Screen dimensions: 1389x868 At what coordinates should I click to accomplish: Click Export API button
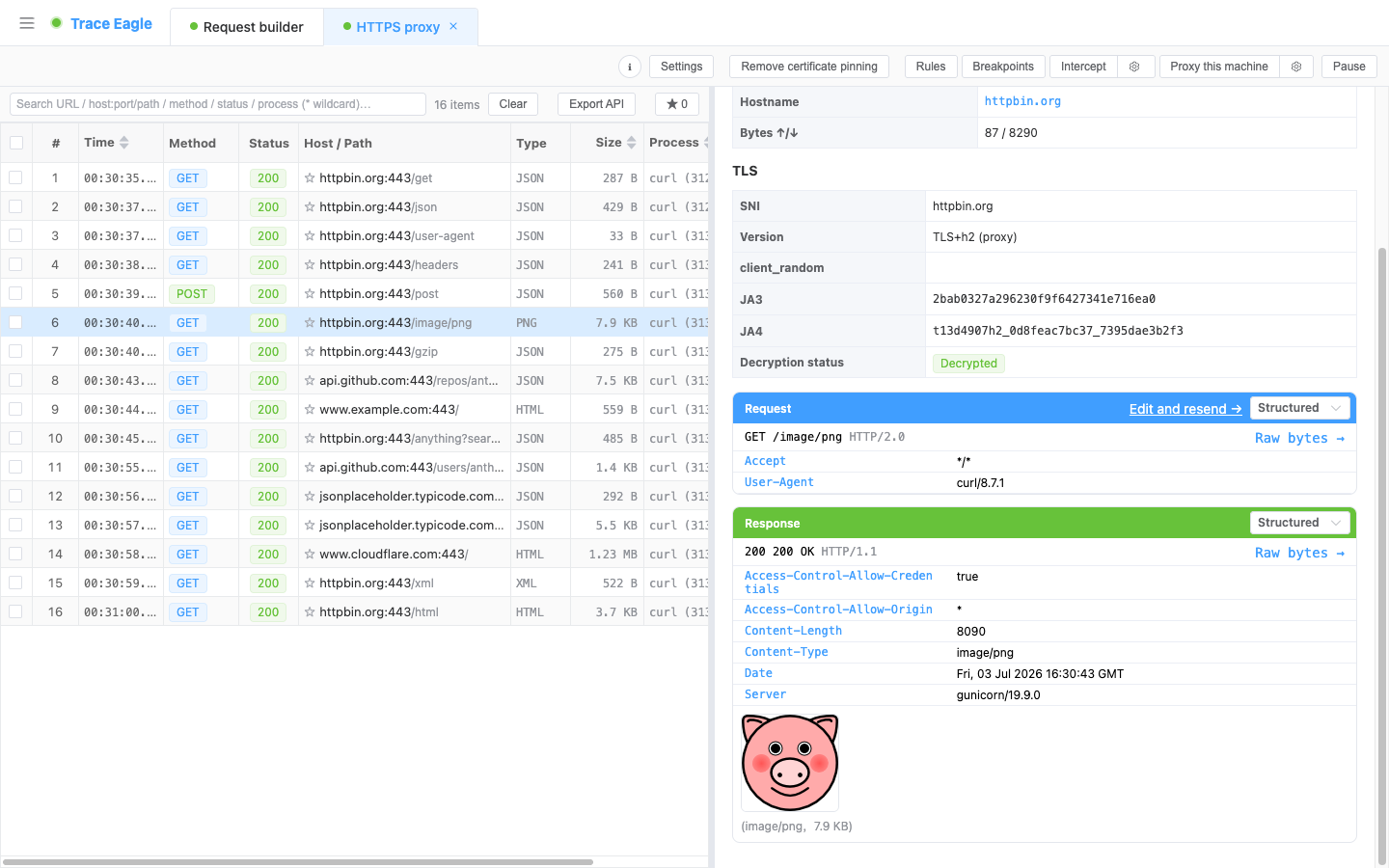point(596,104)
